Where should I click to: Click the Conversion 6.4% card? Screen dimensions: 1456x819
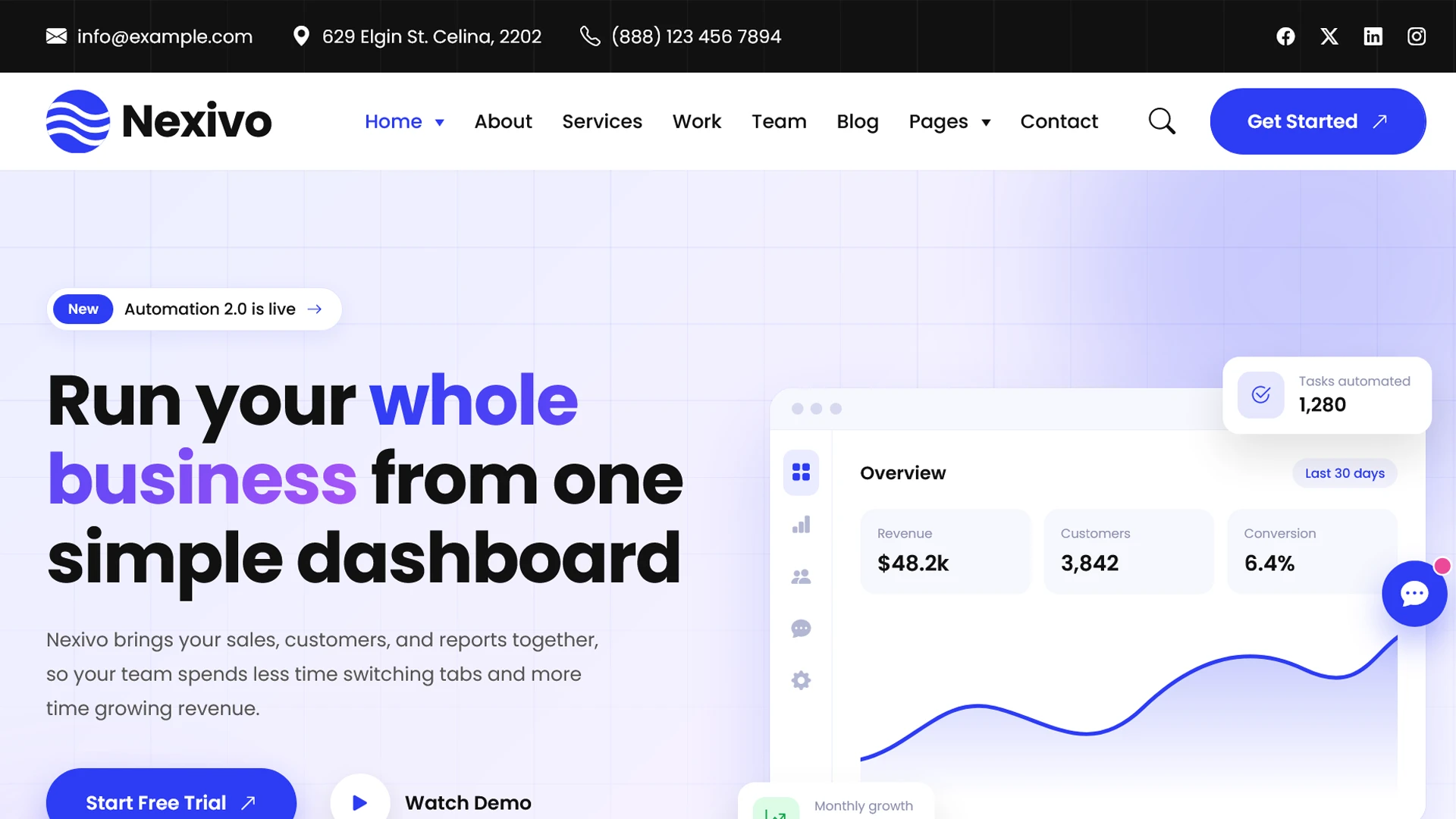pyautogui.click(x=1312, y=551)
